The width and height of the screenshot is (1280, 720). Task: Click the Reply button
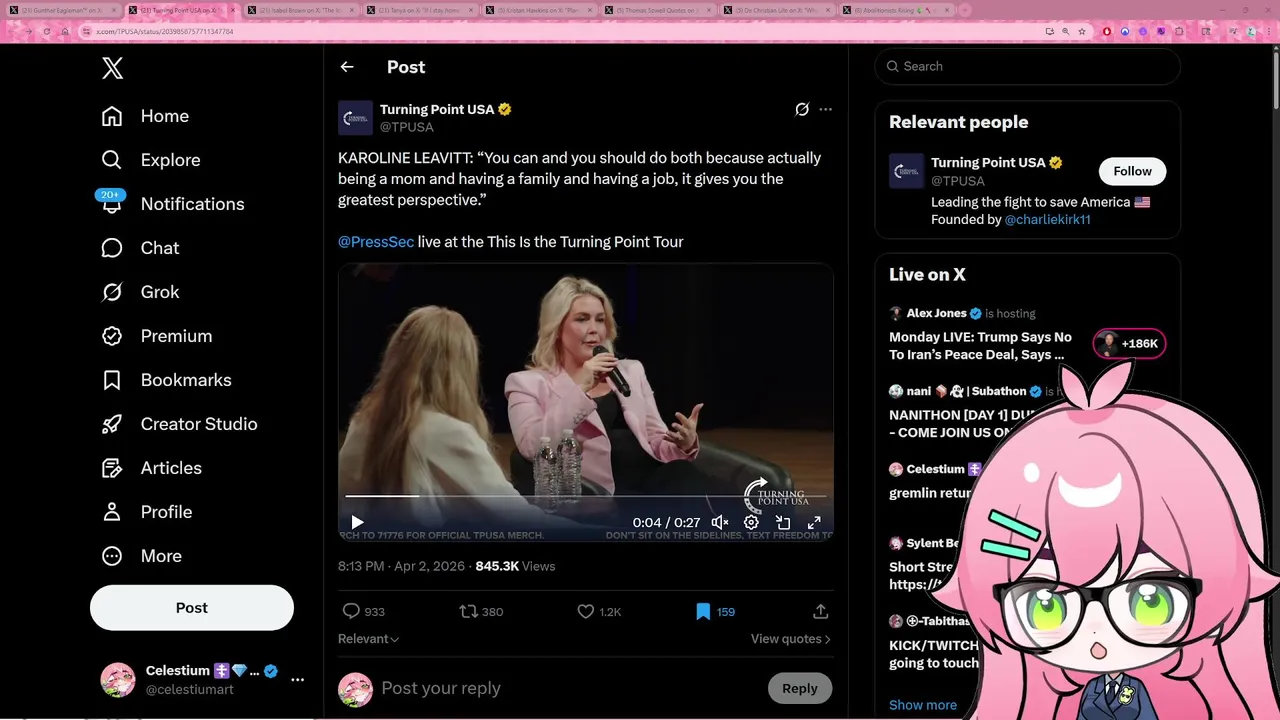[x=800, y=688]
